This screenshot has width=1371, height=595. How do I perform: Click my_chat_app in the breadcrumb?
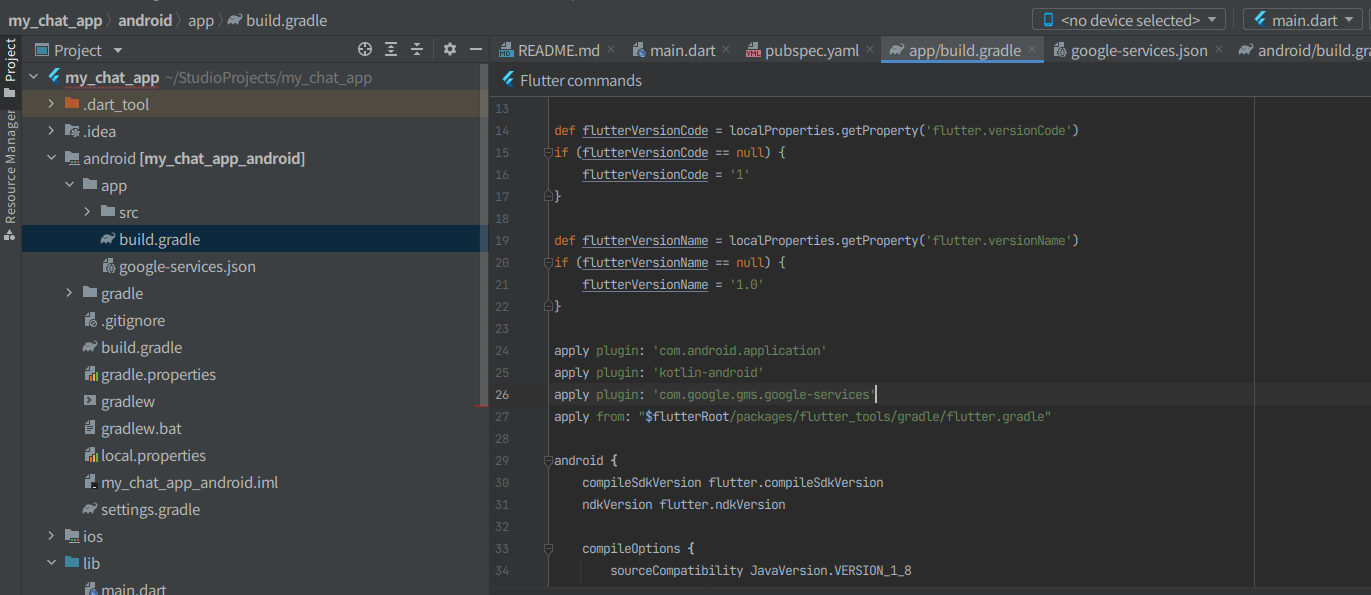pos(56,20)
